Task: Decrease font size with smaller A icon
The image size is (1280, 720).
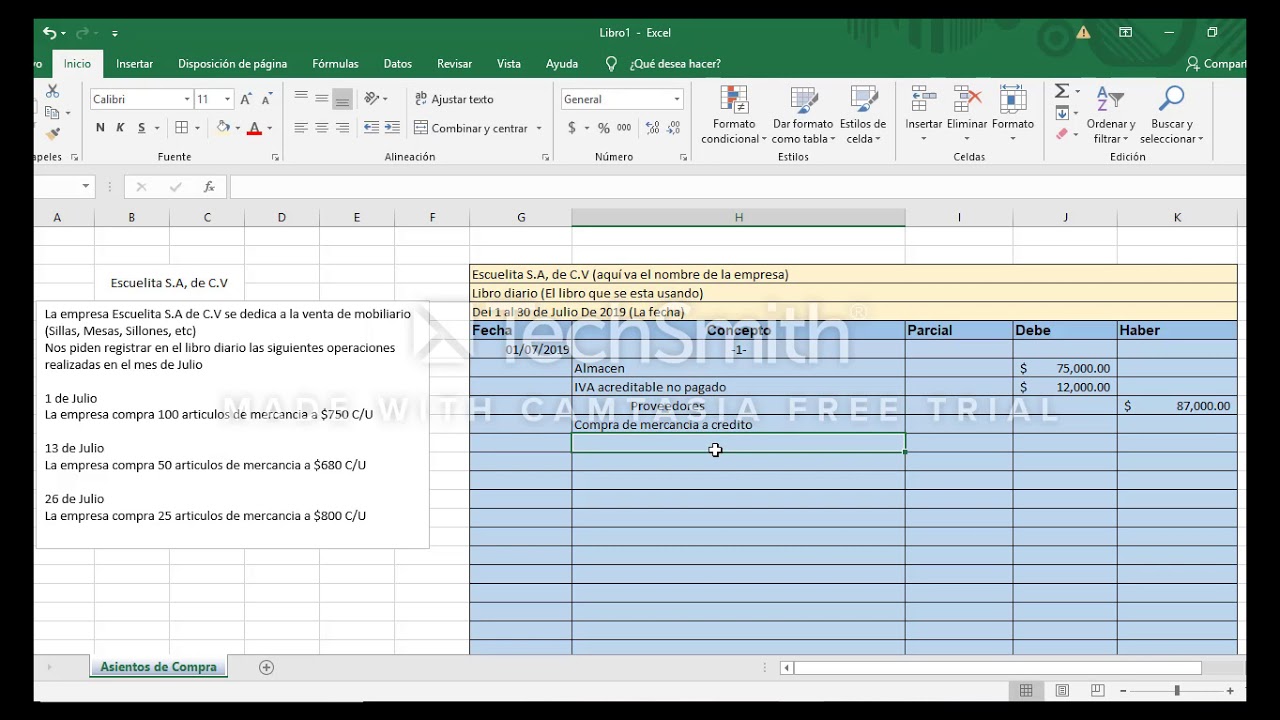Action: coord(266,99)
